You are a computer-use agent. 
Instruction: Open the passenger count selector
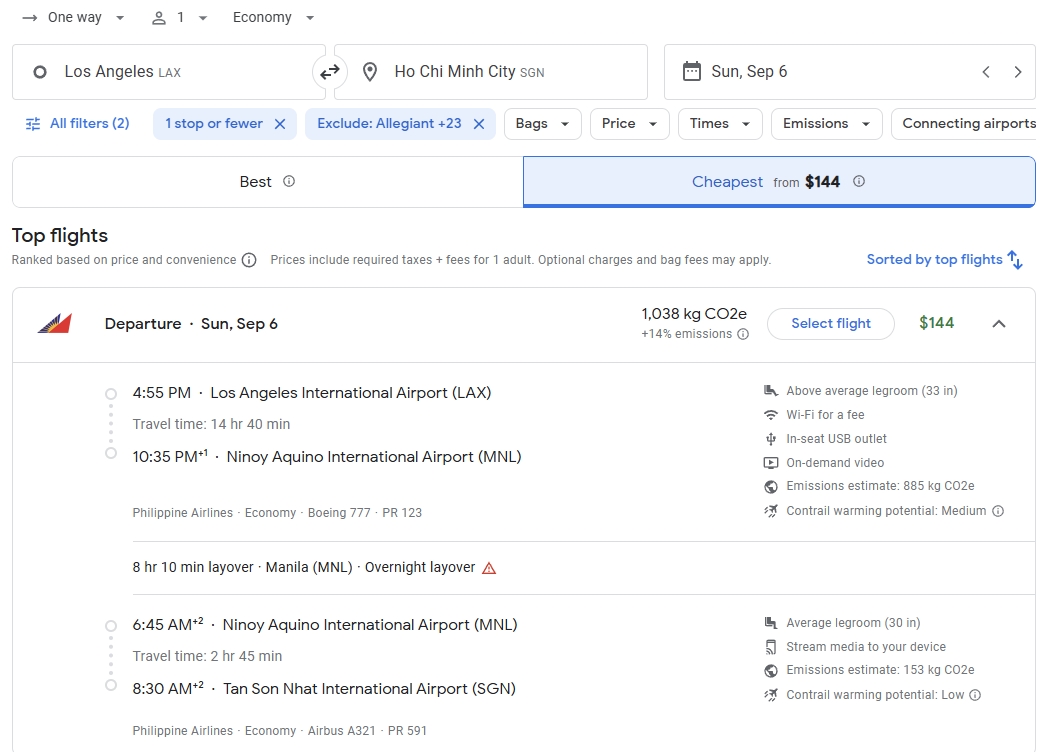(179, 18)
